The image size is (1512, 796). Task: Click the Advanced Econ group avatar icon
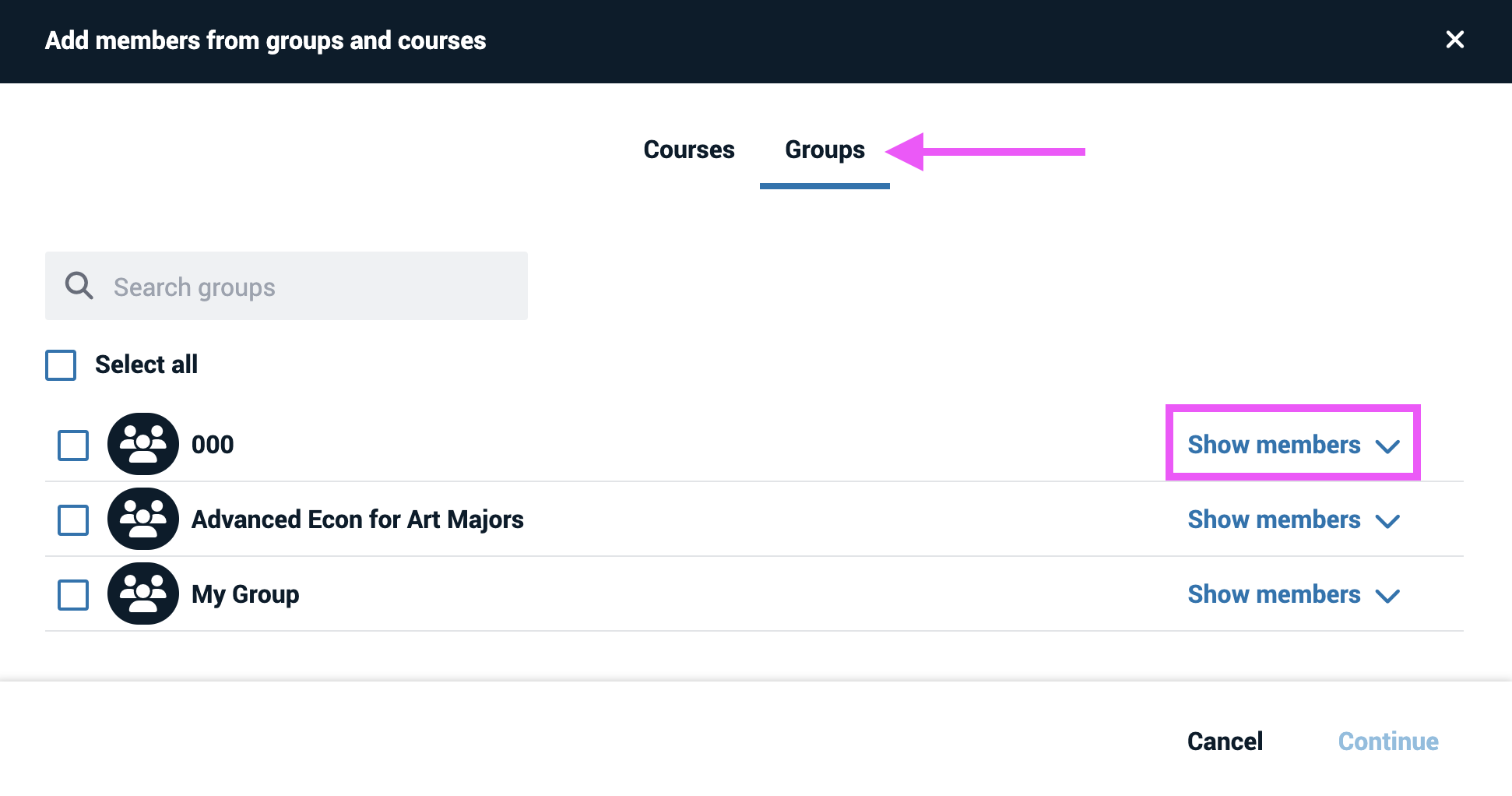pyautogui.click(x=143, y=519)
